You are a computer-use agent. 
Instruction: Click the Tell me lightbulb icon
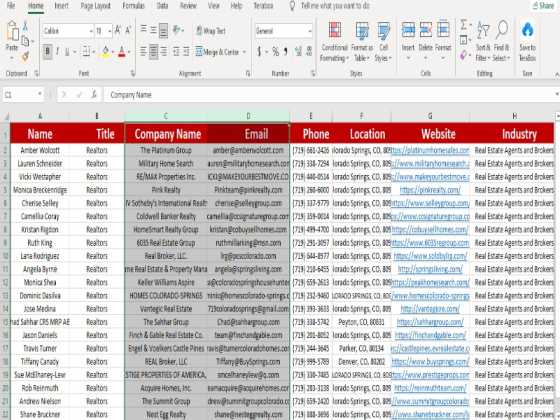point(292,6)
